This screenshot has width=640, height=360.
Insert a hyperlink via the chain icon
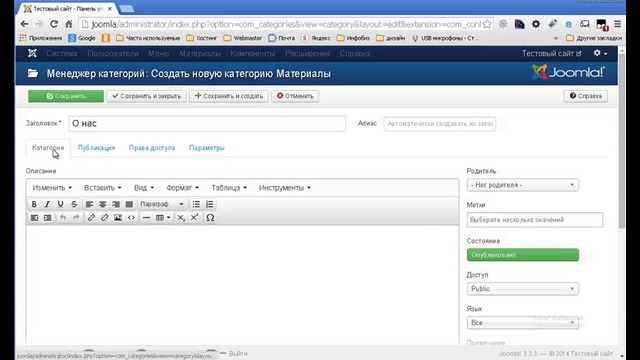click(91, 218)
